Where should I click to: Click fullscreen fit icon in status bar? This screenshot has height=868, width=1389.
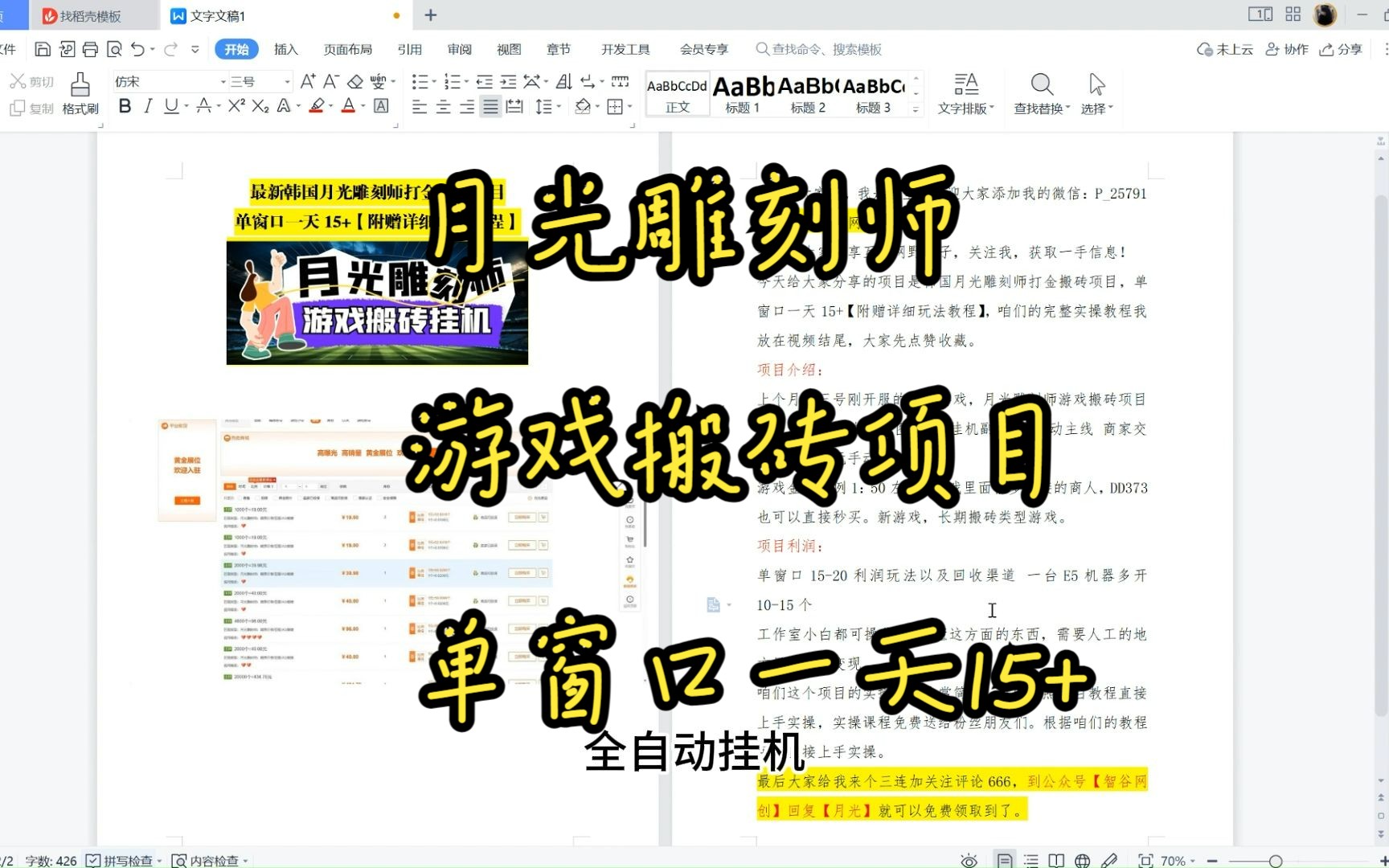pyautogui.click(x=1145, y=861)
